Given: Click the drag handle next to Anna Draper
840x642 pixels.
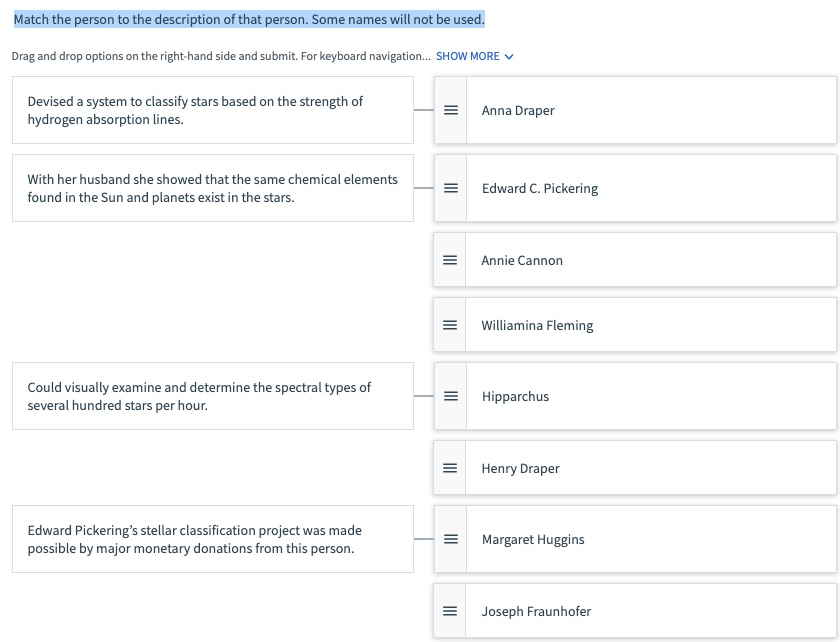Looking at the screenshot, I should click(451, 110).
